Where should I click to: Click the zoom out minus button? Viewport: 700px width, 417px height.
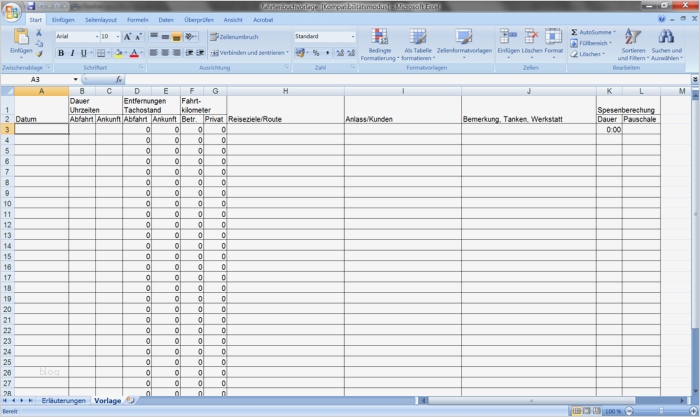click(x=629, y=411)
